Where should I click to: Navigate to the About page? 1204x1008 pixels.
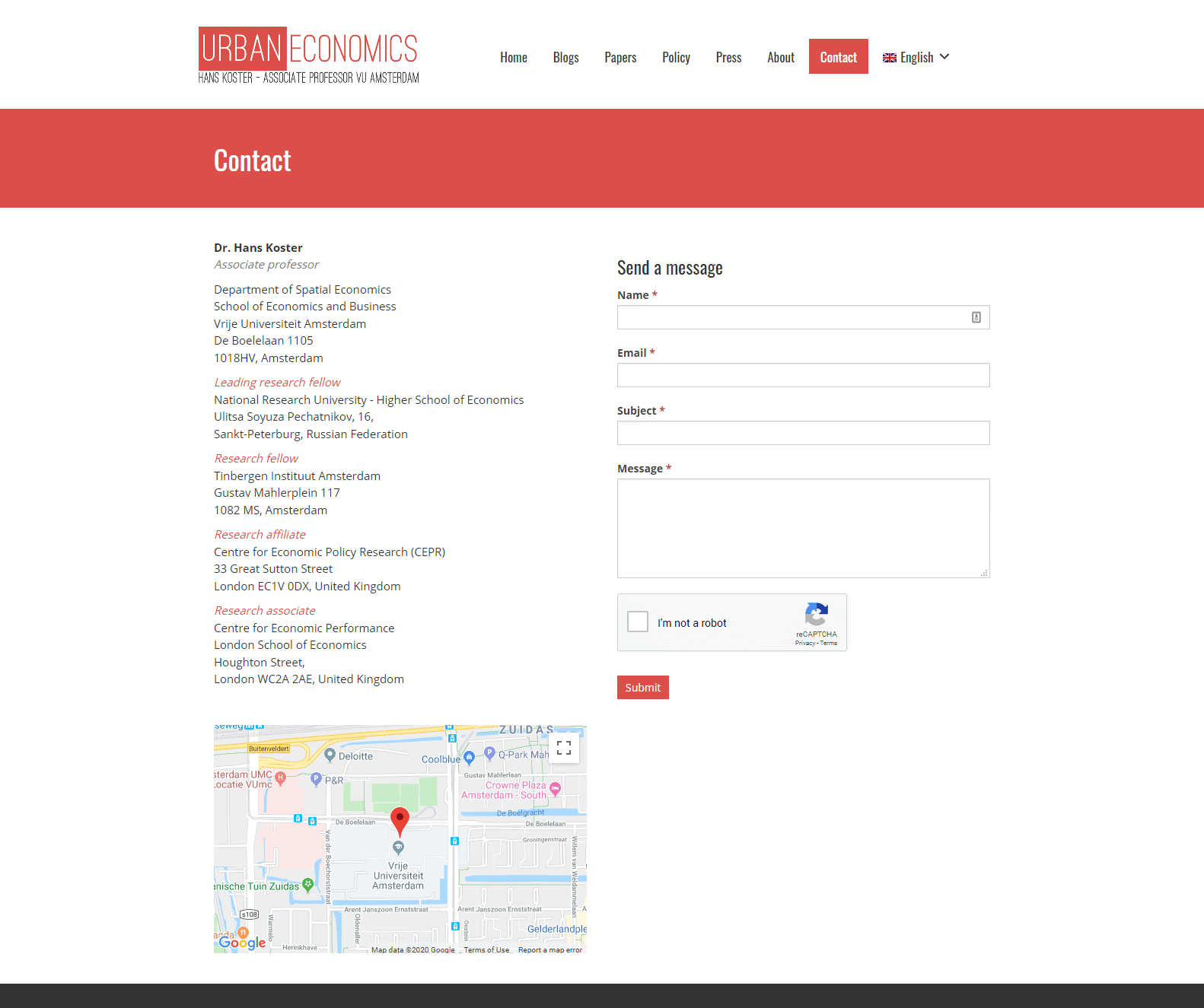[x=780, y=57]
